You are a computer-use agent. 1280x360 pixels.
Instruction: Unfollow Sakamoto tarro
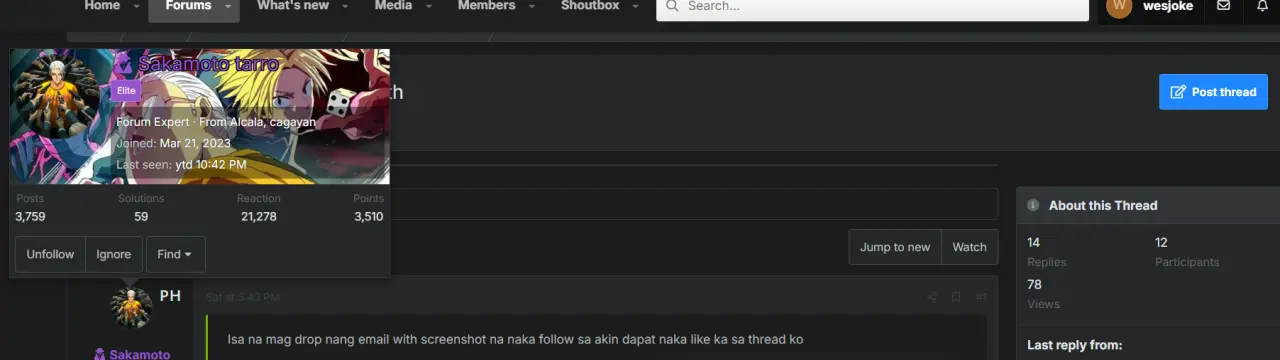50,254
